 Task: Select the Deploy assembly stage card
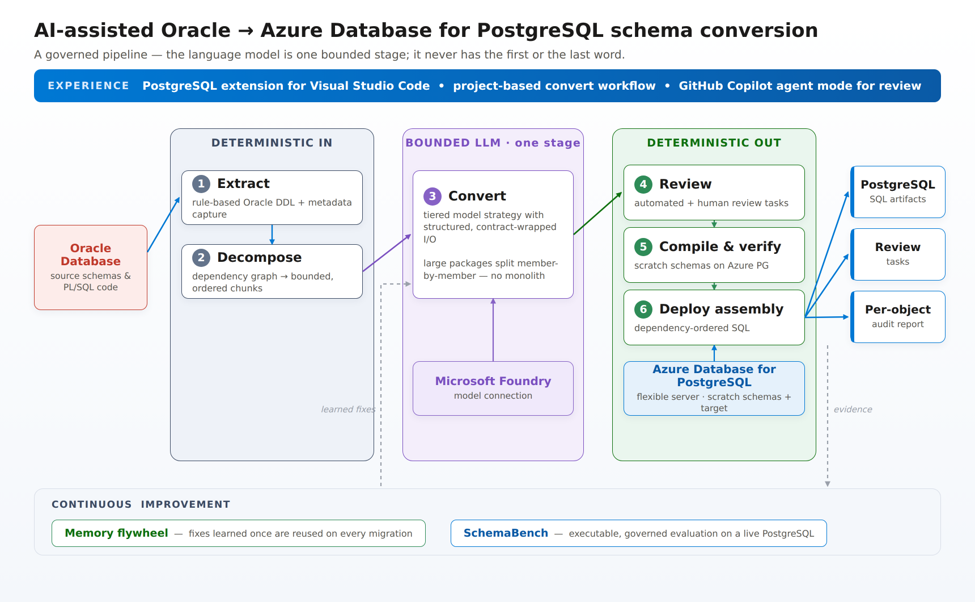point(714,317)
